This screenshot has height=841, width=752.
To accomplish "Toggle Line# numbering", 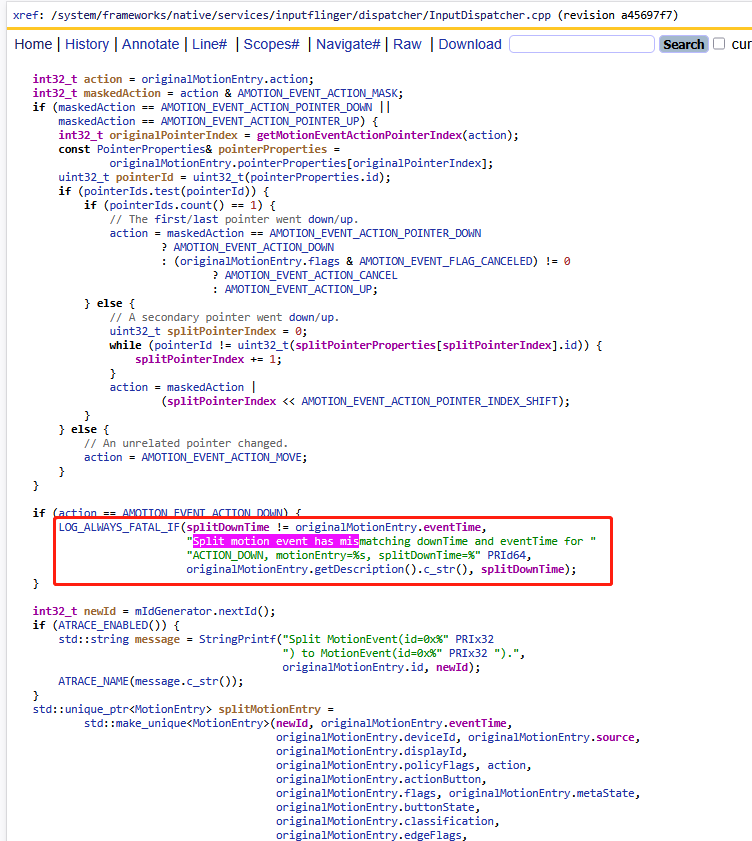I will pyautogui.click(x=209, y=44).
